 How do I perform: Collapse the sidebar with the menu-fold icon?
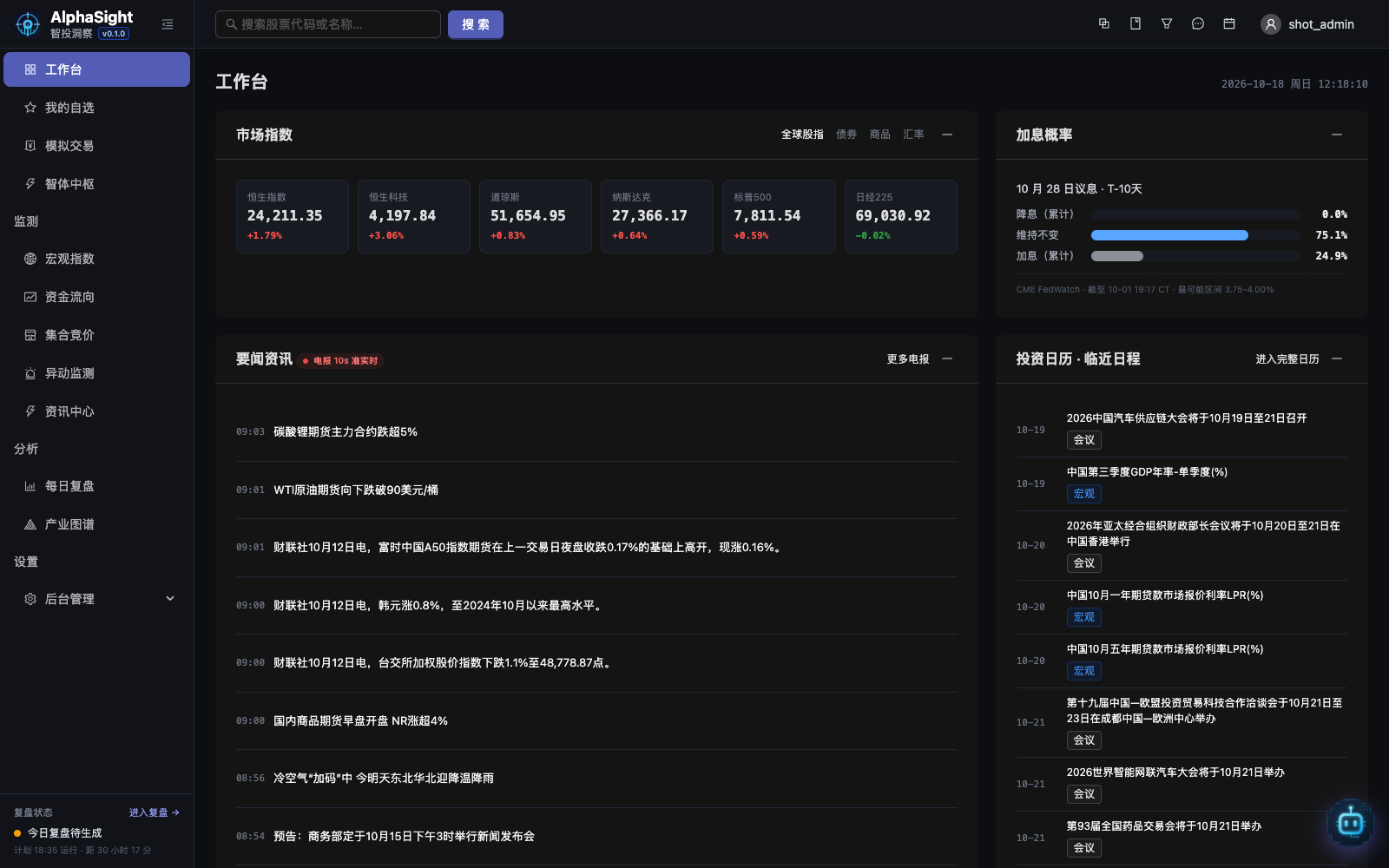[x=168, y=24]
